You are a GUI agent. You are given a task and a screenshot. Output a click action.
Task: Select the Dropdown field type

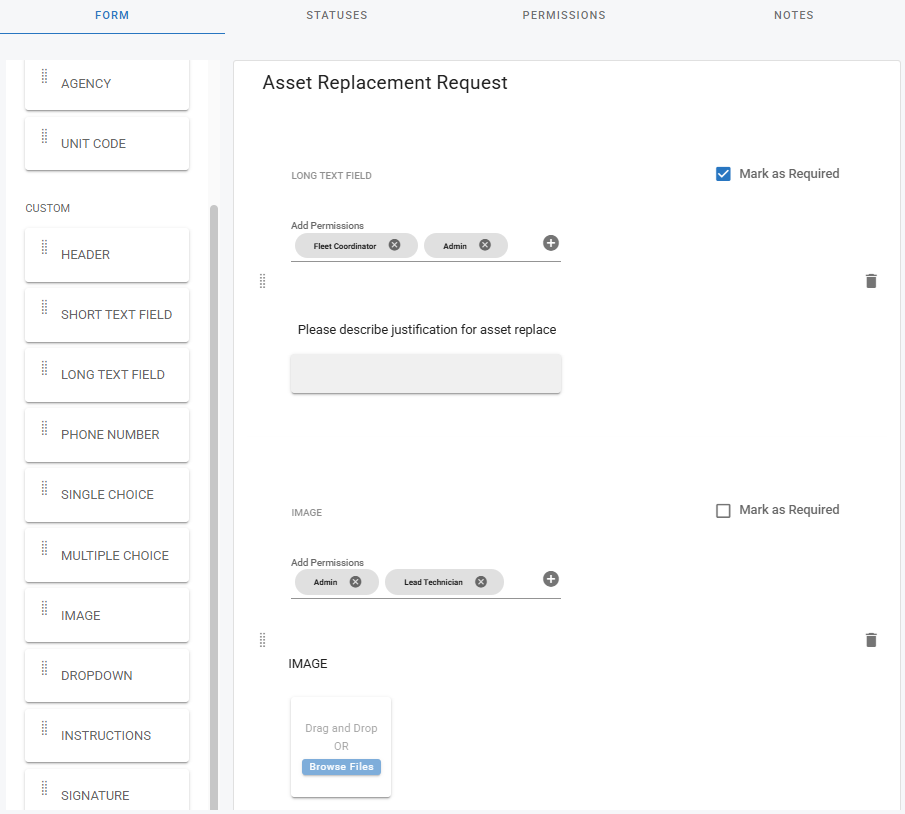tap(107, 675)
